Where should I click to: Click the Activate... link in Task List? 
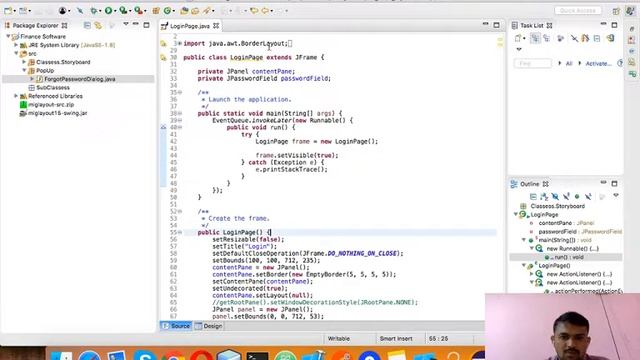point(598,64)
